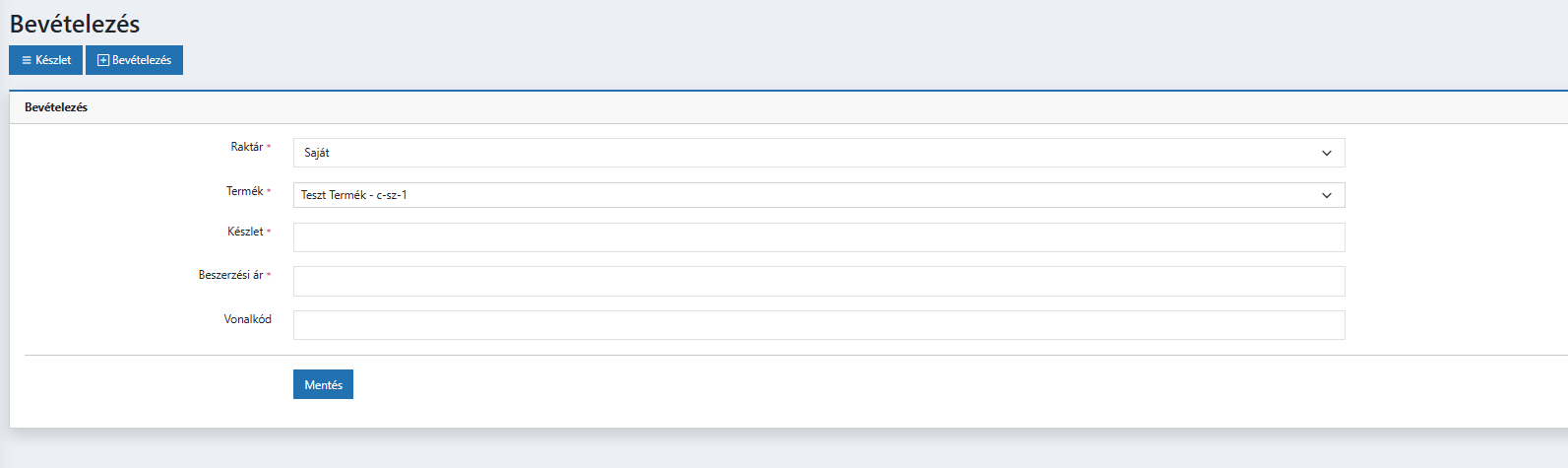The image size is (1568, 468).
Task: Click the Vonalkód label text
Action: pos(247,319)
